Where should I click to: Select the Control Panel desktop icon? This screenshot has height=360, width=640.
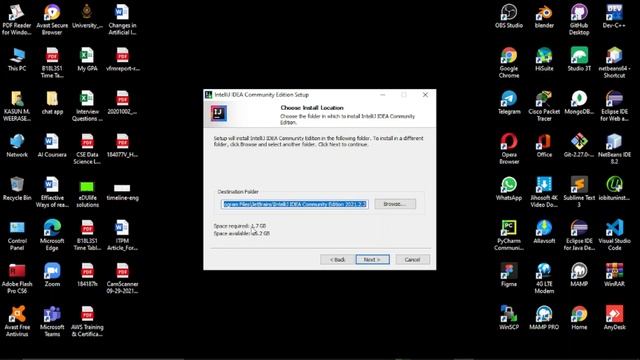pyautogui.click(x=17, y=235)
